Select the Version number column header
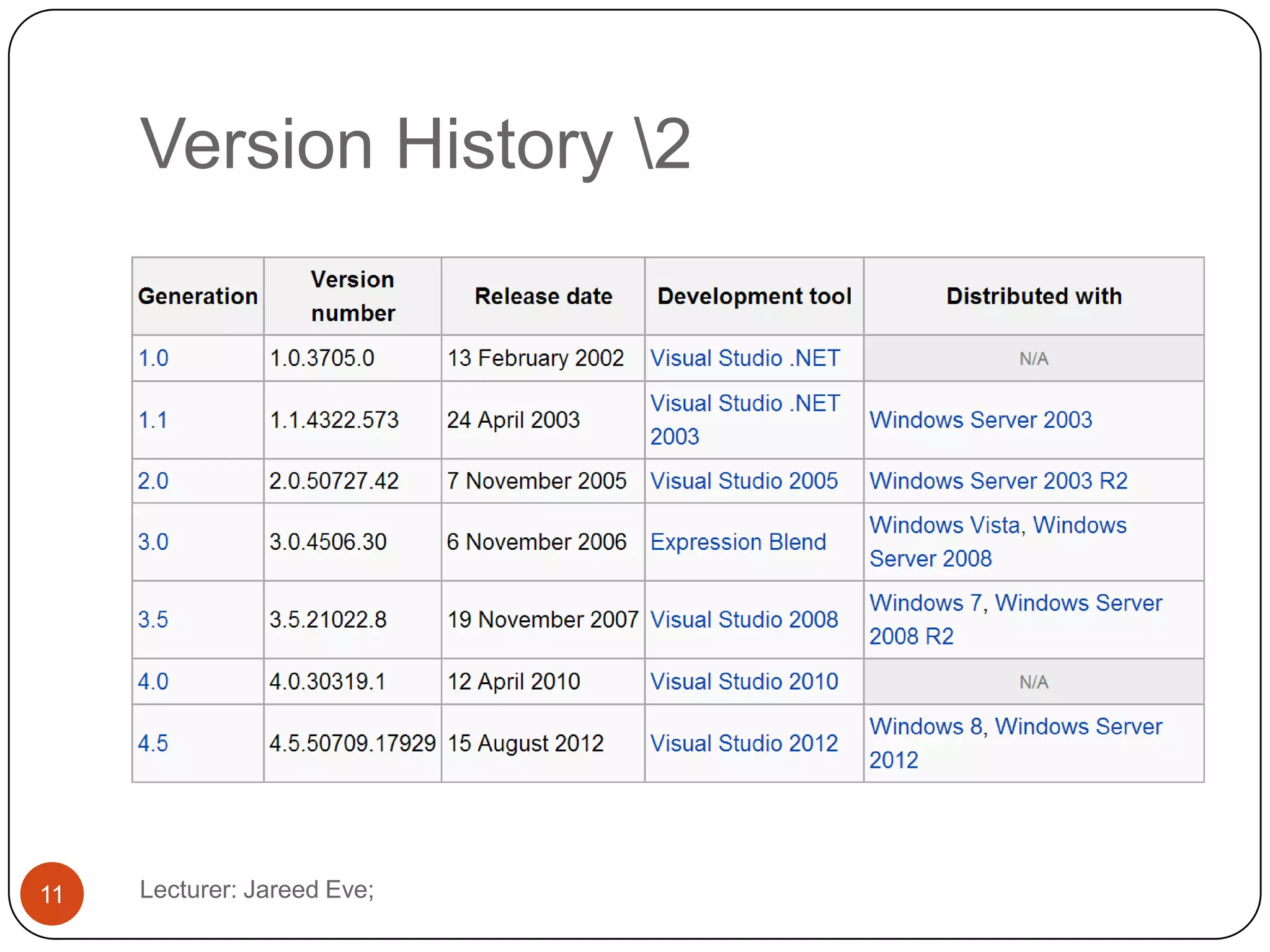 pyautogui.click(x=353, y=297)
